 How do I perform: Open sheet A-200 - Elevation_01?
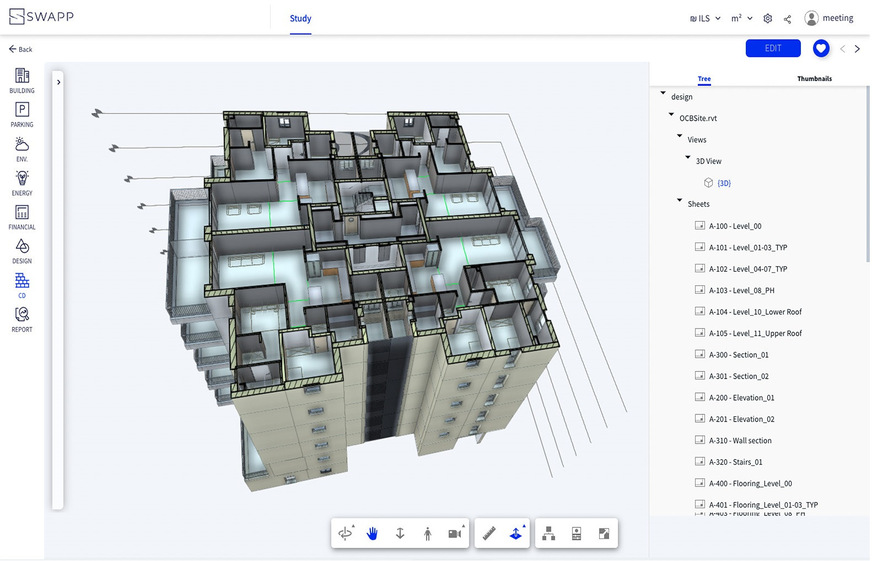pyautogui.click(x=735, y=398)
